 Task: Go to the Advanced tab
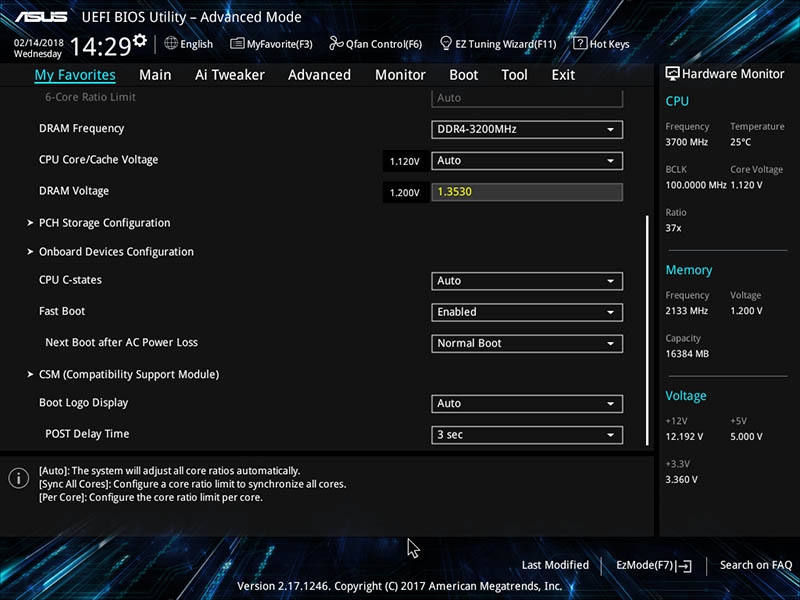(x=319, y=75)
